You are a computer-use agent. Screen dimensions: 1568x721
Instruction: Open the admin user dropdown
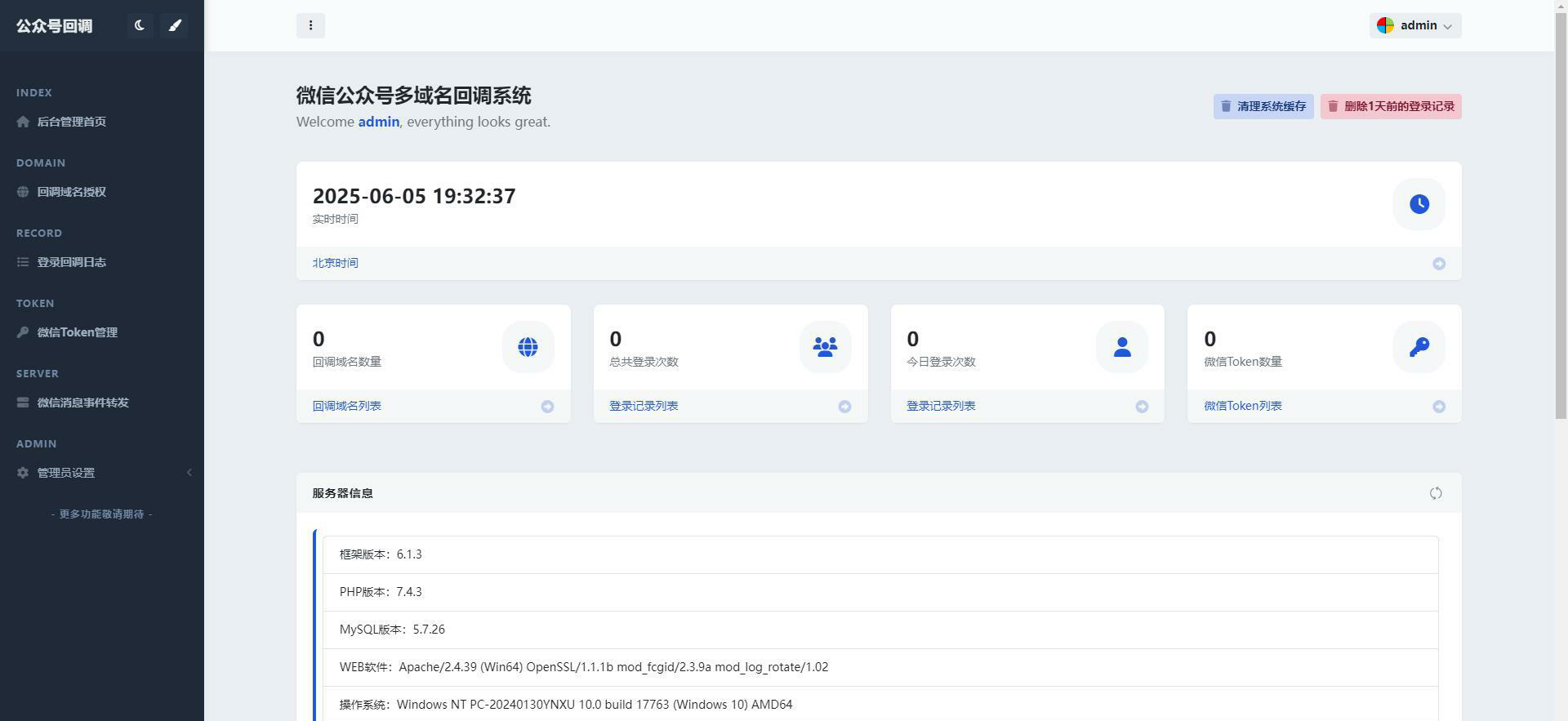tap(1415, 25)
